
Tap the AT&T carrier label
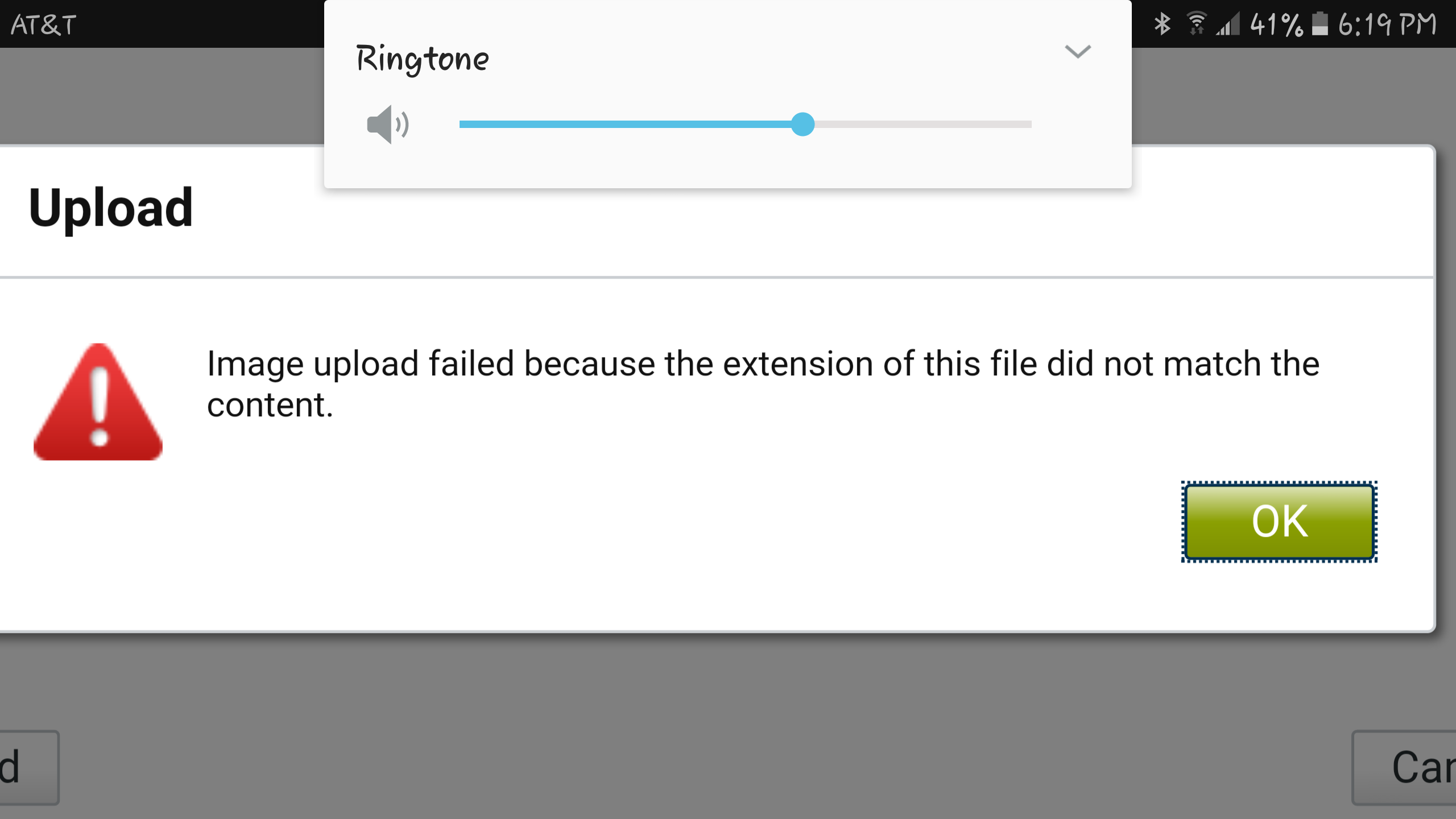(43, 25)
